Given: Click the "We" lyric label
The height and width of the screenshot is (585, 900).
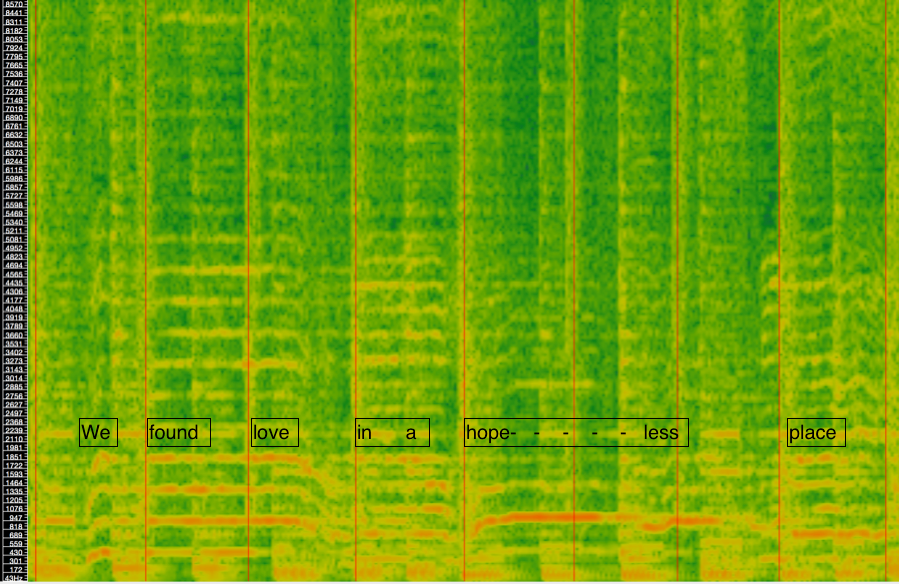Looking at the screenshot, I should tap(98, 432).
